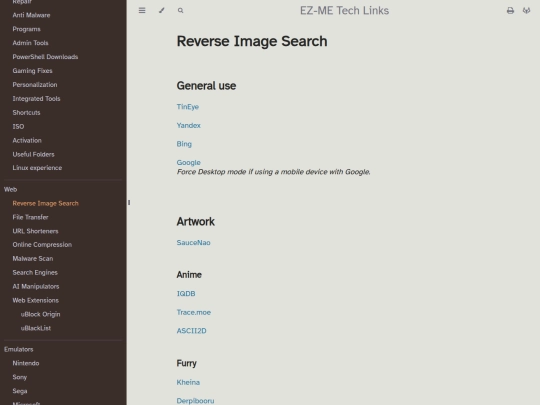The image size is (540, 405).
Task: Select uBlock Origin sub-entry
Action: point(40,314)
